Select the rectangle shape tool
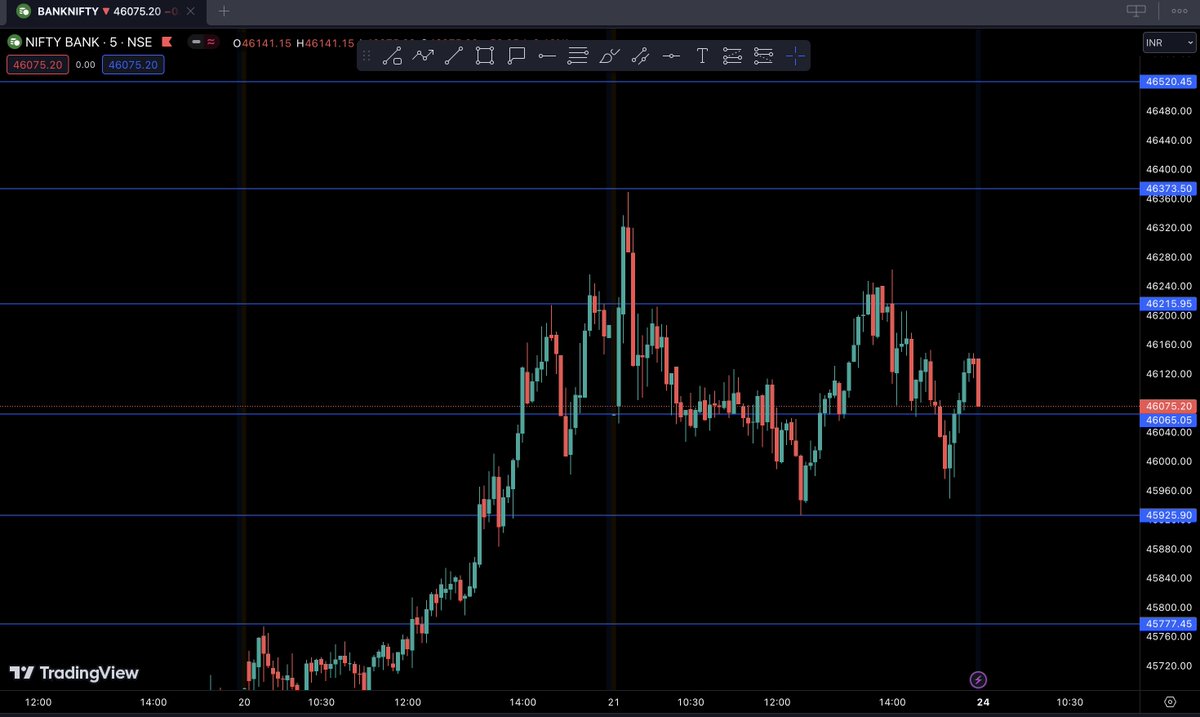Viewport: 1200px width, 717px height. coord(485,56)
